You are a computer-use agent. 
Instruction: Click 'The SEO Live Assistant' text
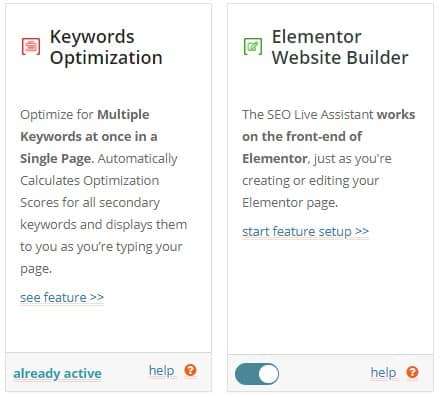308,114
